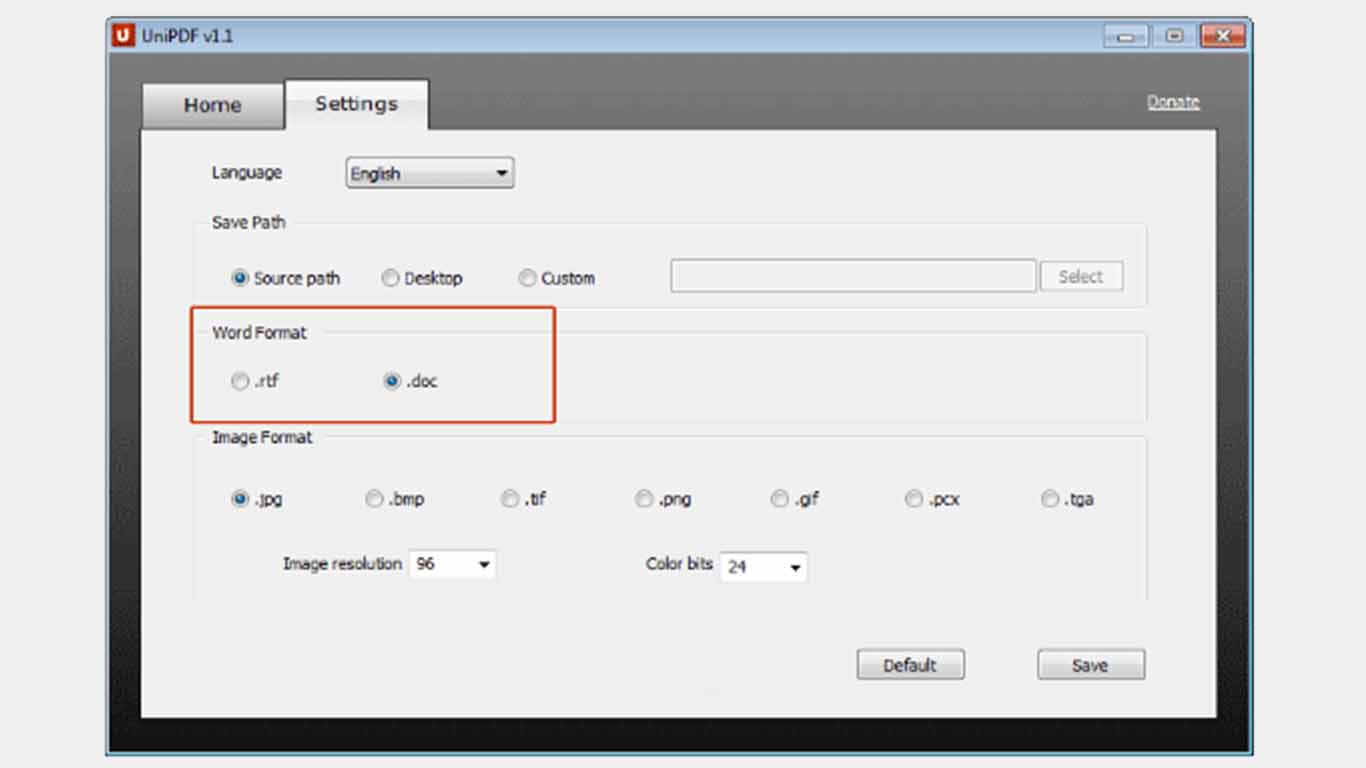Click the Language label text

pyautogui.click(x=246, y=172)
